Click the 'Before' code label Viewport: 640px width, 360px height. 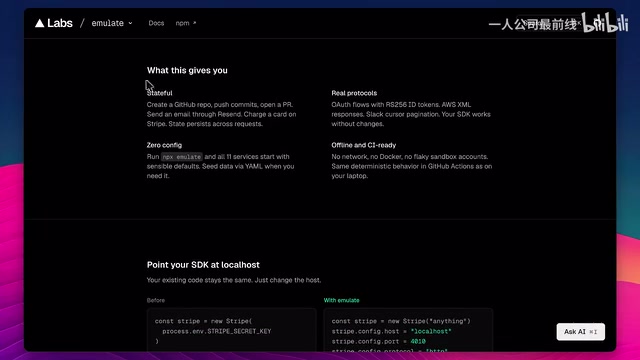[x=156, y=300]
